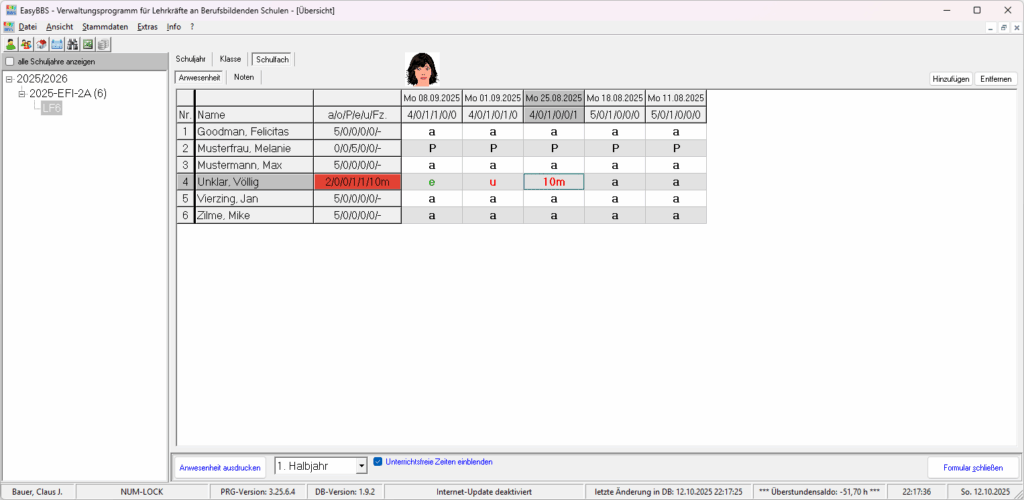The width and height of the screenshot is (1024, 500).
Task: Enable 'alle Schuljahre anzeigen' checkbox
Action: tap(10, 62)
